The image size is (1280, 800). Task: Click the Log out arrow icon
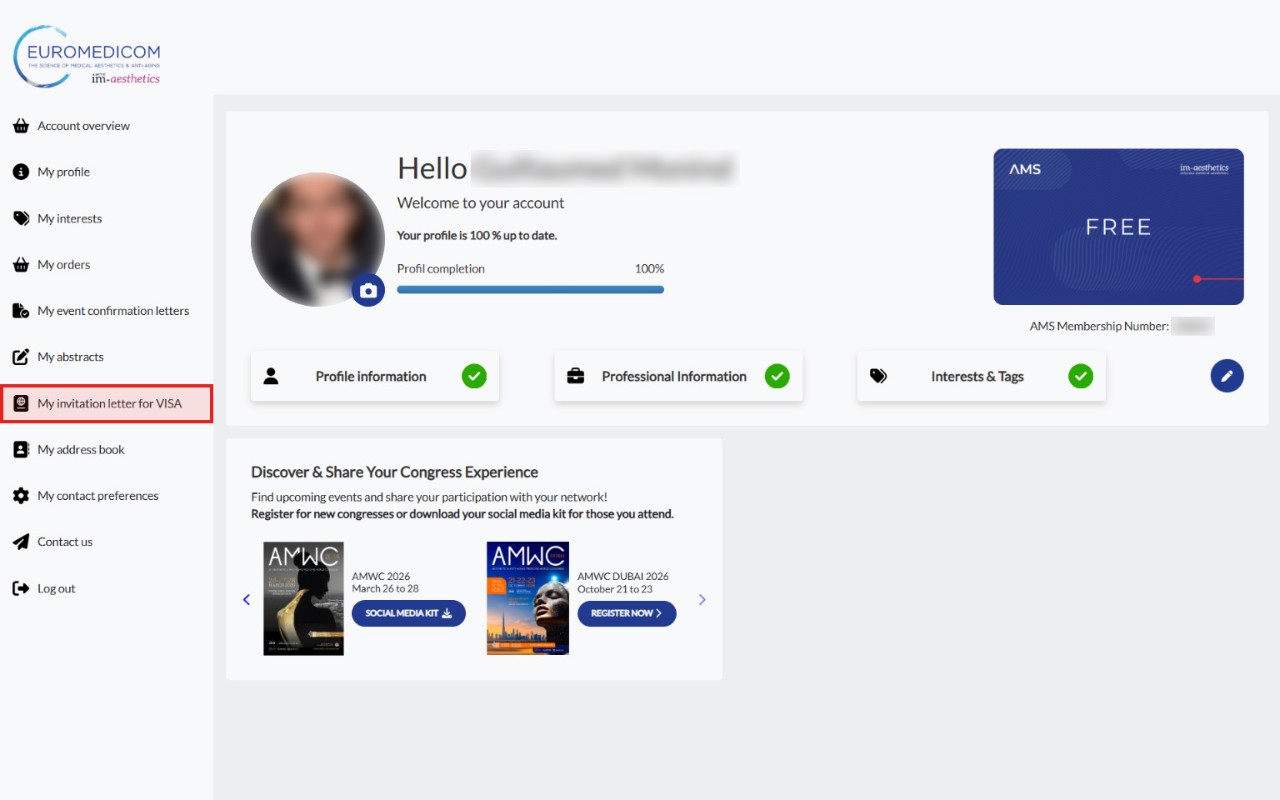pyautogui.click(x=21, y=589)
